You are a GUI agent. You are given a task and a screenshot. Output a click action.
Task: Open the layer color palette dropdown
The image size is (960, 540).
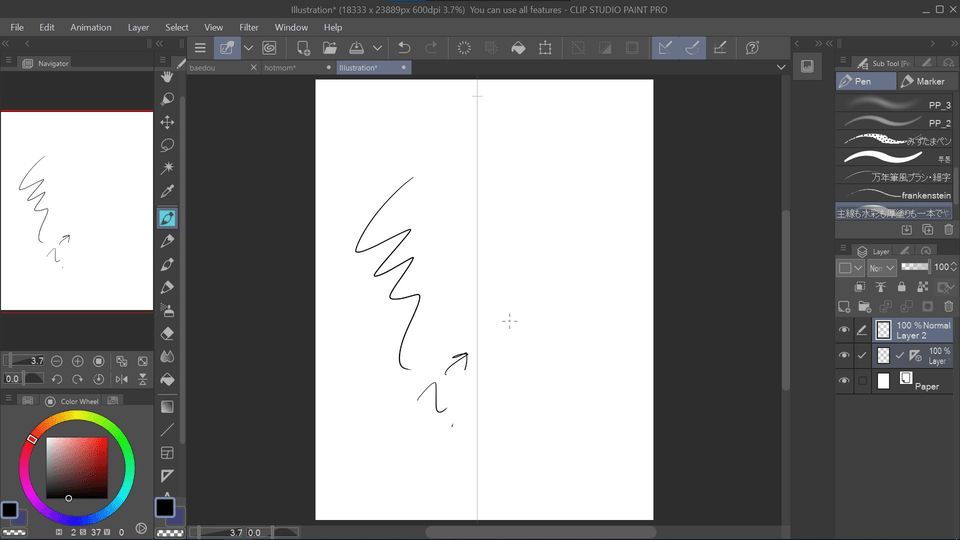(x=850, y=268)
